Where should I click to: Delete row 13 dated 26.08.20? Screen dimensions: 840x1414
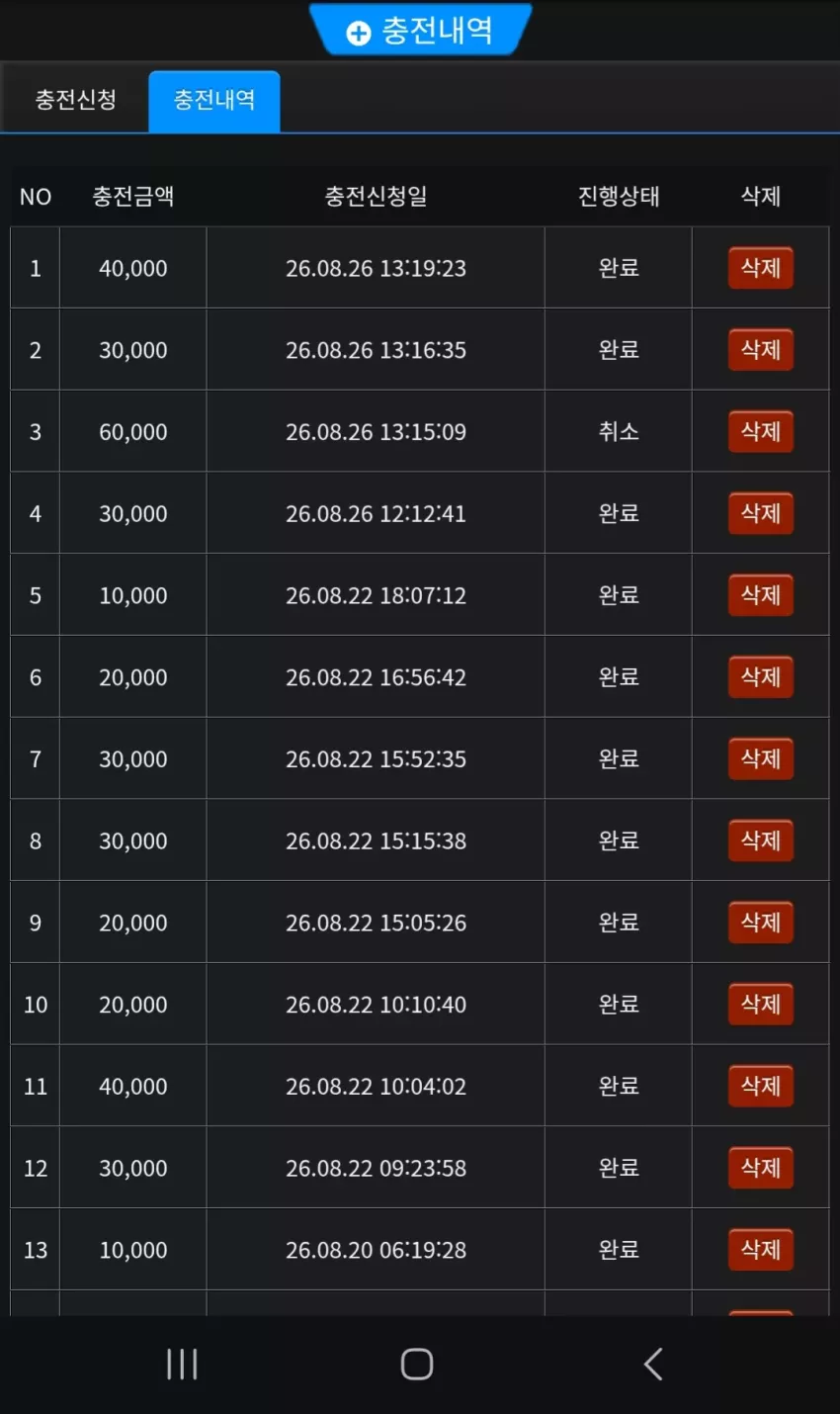click(x=761, y=1250)
